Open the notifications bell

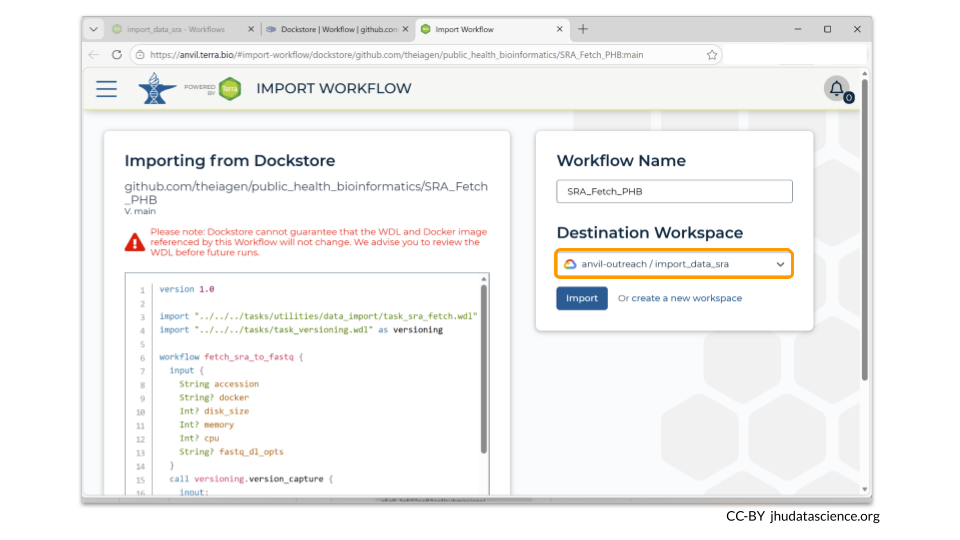[837, 89]
